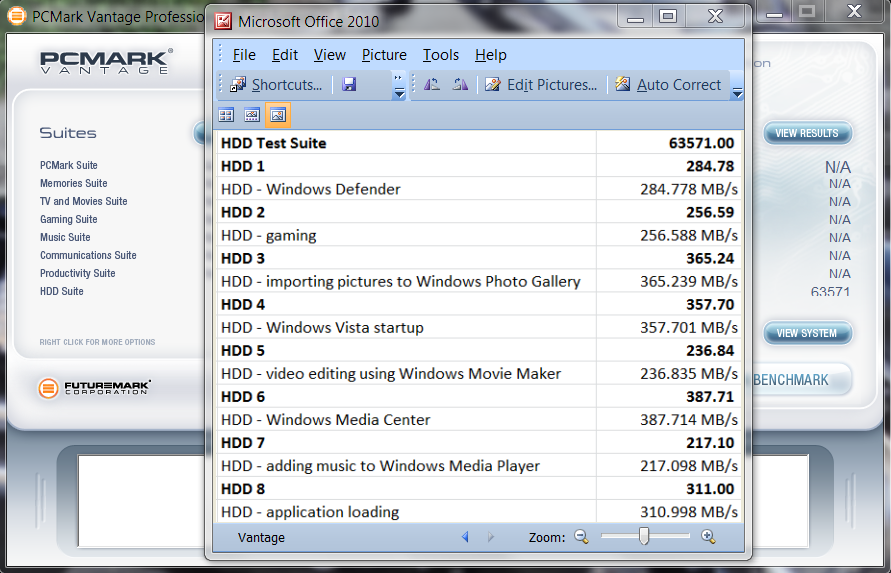Rotate picture right using toolbar icon
Image resolution: width=891 pixels, height=573 pixels.
click(459, 85)
